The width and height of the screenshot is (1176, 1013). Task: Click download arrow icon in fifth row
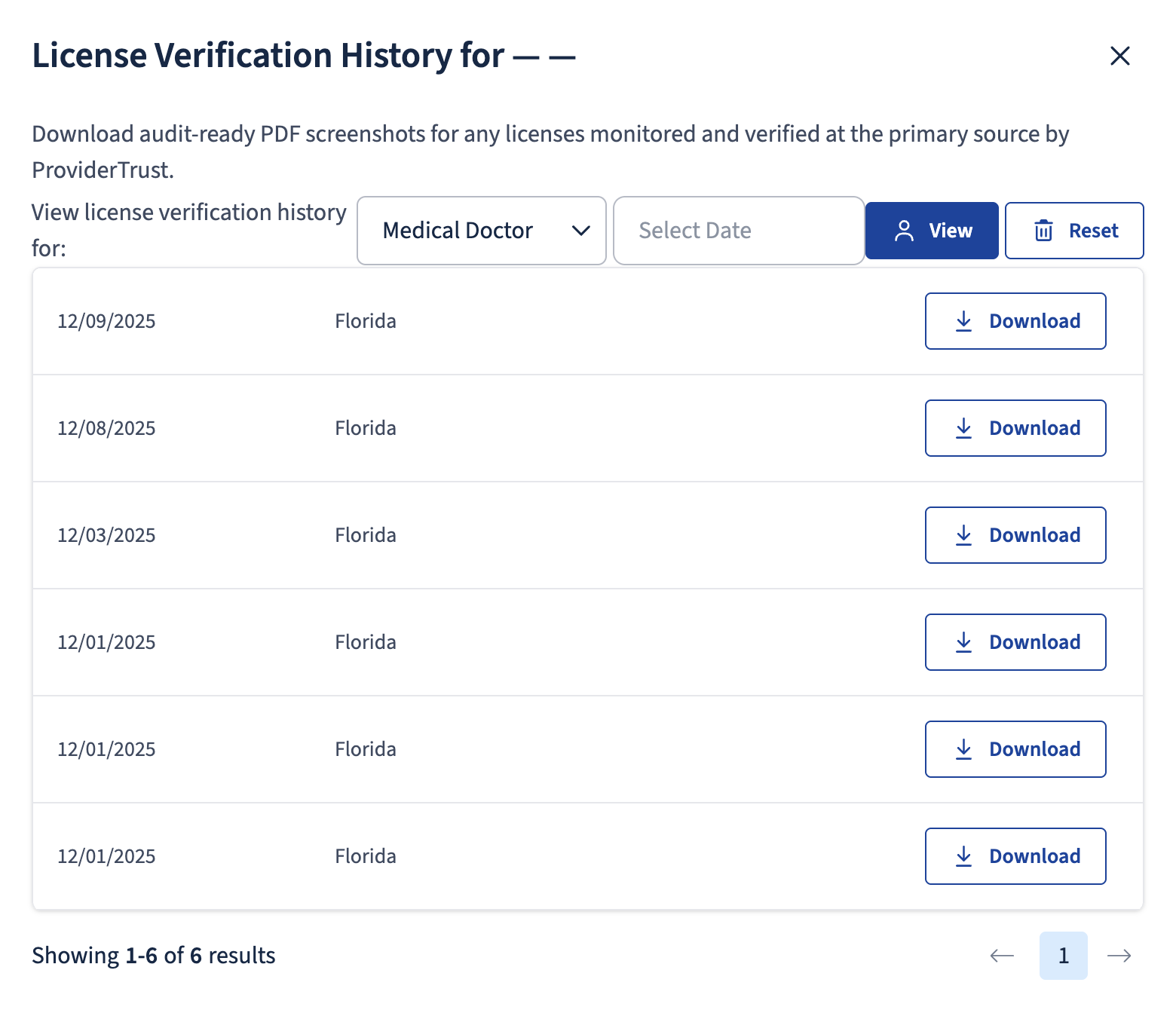point(963,749)
